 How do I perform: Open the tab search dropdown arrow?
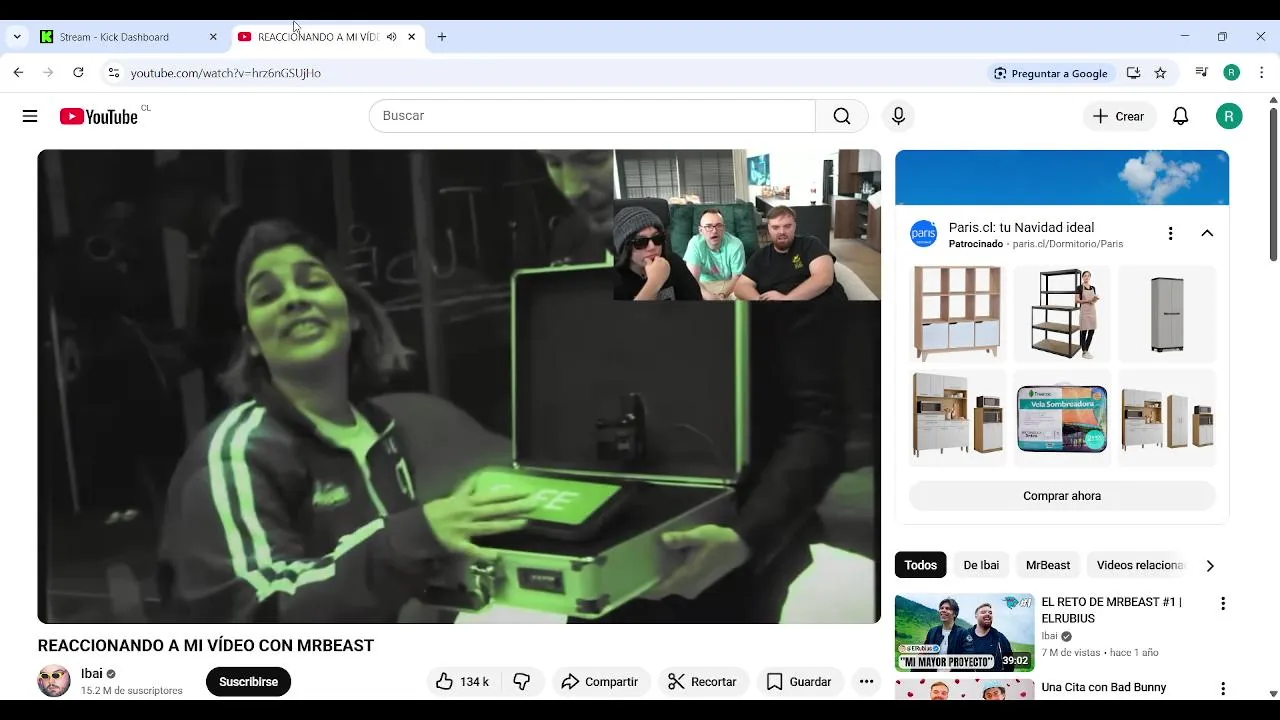tap(17, 37)
